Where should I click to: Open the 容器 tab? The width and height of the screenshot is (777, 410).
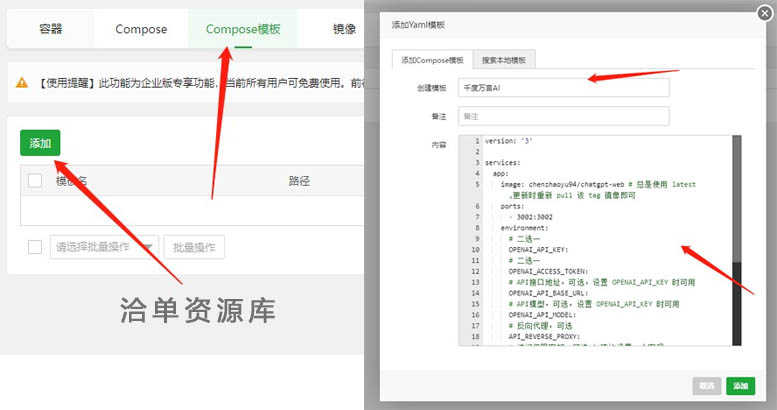51,29
